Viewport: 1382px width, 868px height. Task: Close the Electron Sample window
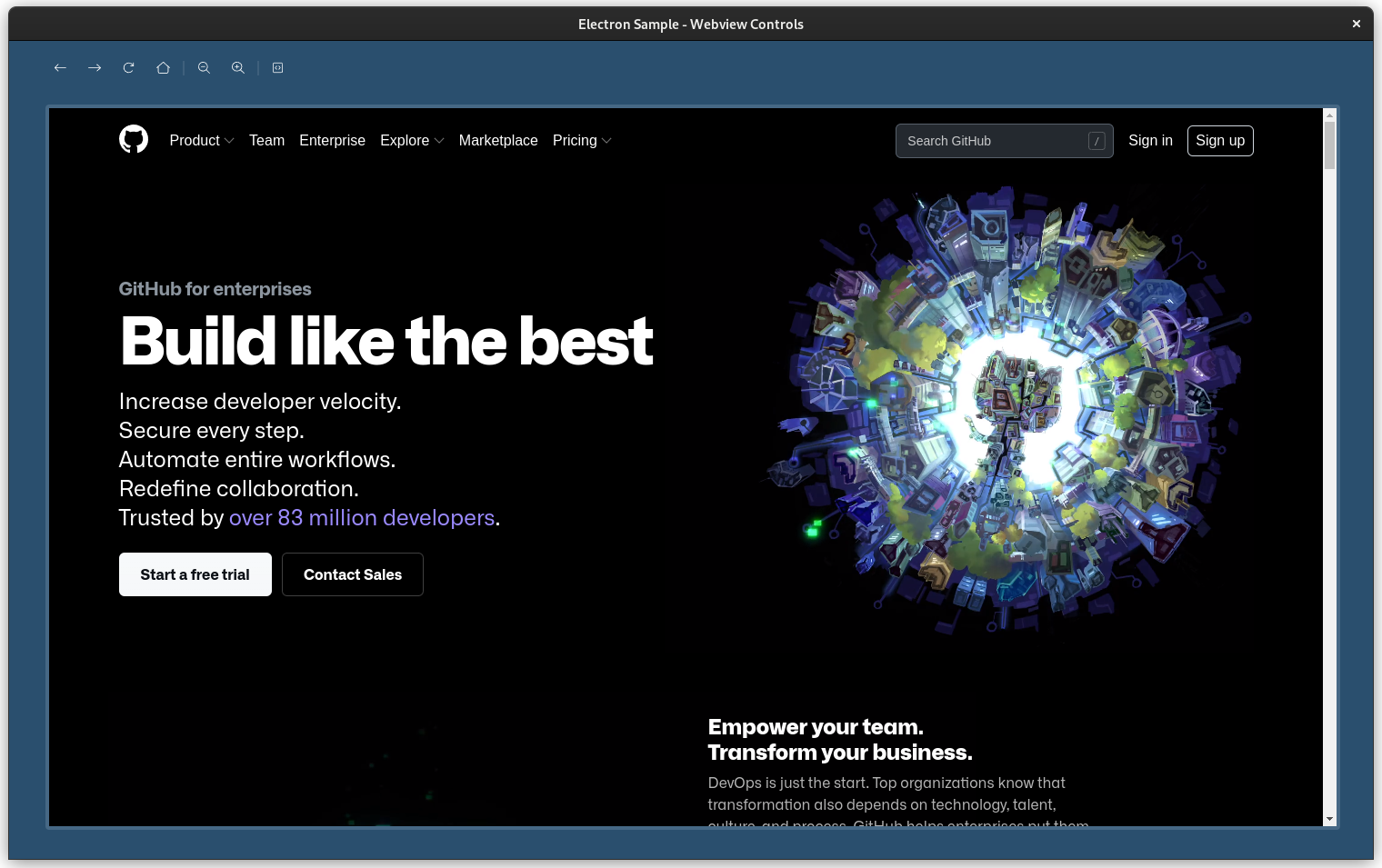[1356, 24]
